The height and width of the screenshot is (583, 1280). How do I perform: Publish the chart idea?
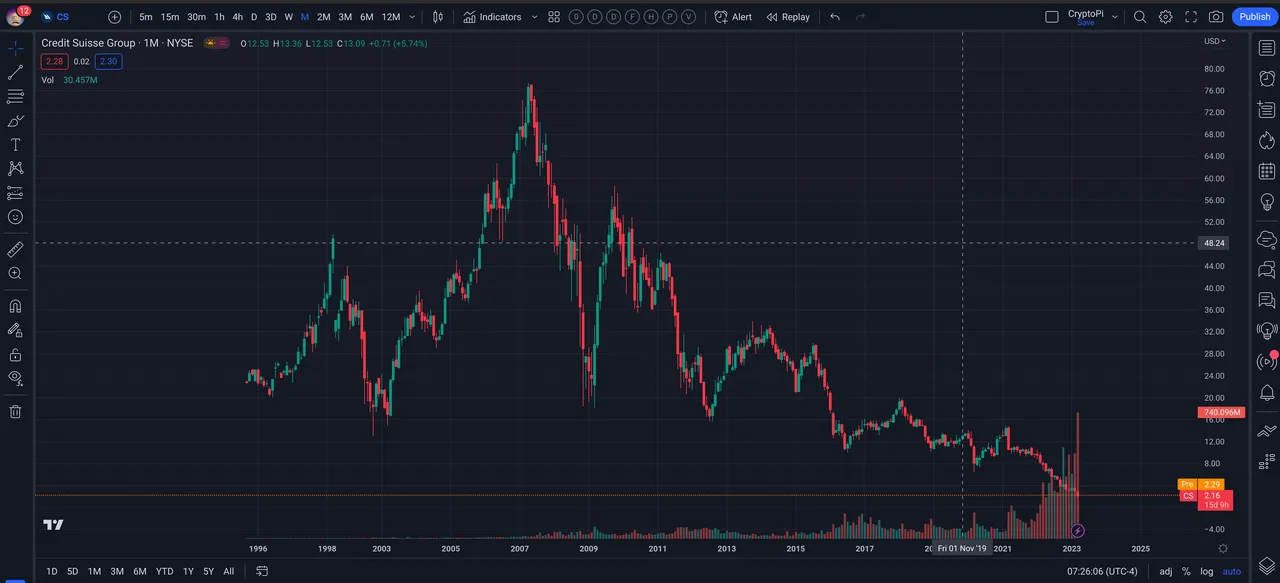(1255, 17)
